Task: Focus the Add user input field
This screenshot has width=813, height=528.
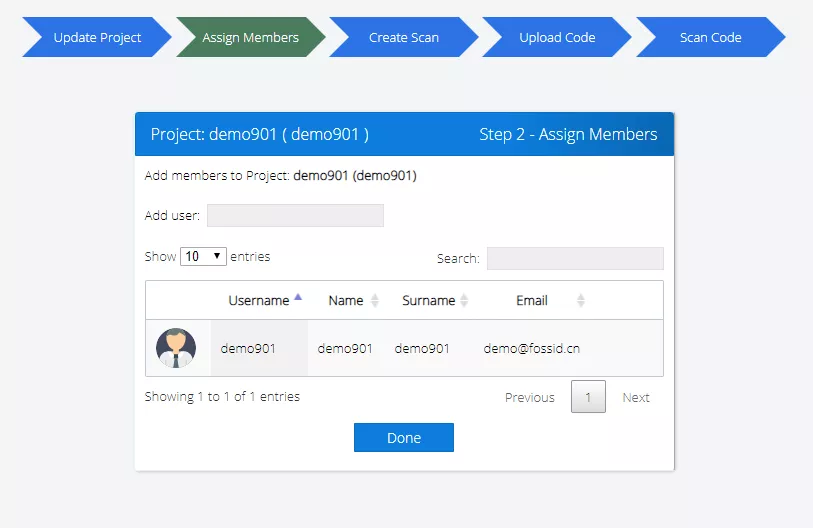Action: 295,215
